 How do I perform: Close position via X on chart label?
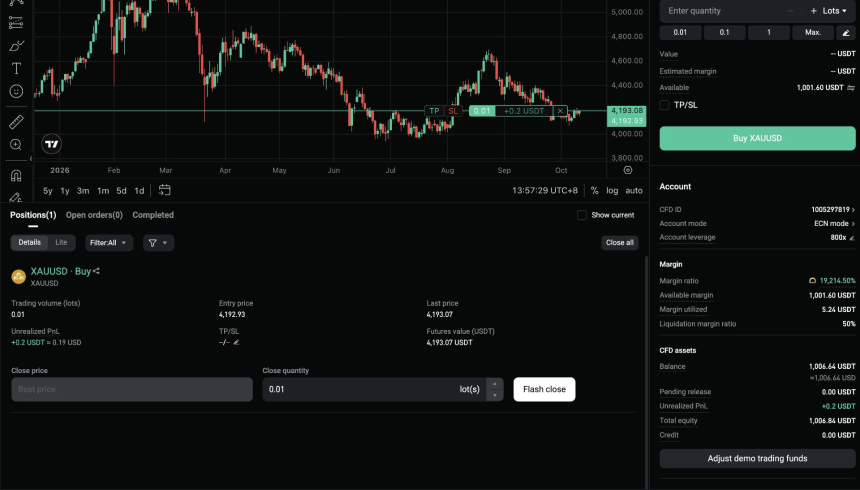point(560,111)
